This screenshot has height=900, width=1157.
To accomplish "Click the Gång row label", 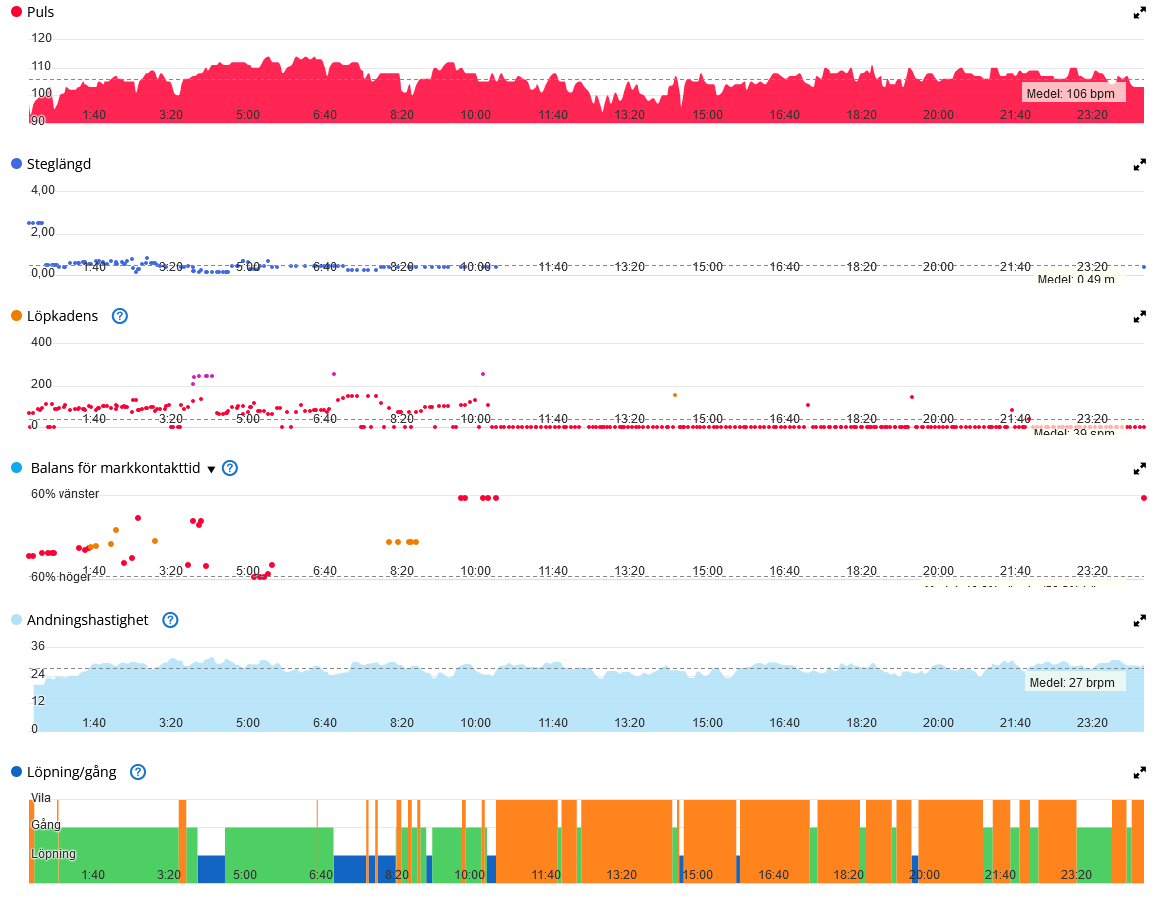I will (46, 825).
